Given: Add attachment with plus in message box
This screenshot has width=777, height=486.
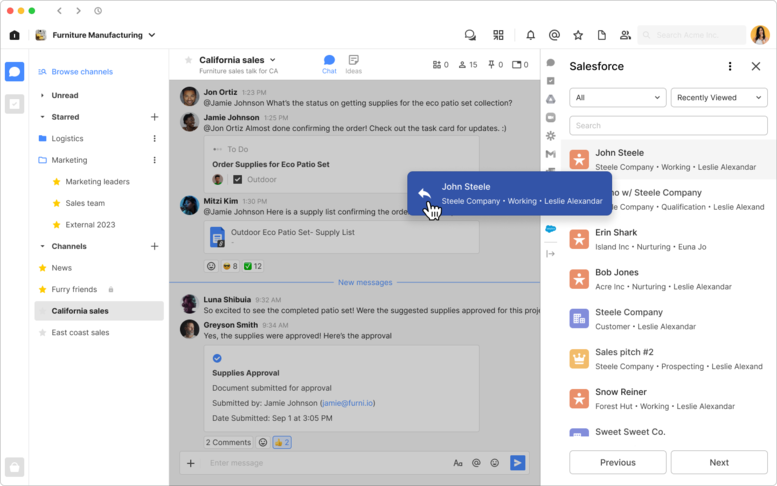Looking at the screenshot, I should click(x=191, y=463).
